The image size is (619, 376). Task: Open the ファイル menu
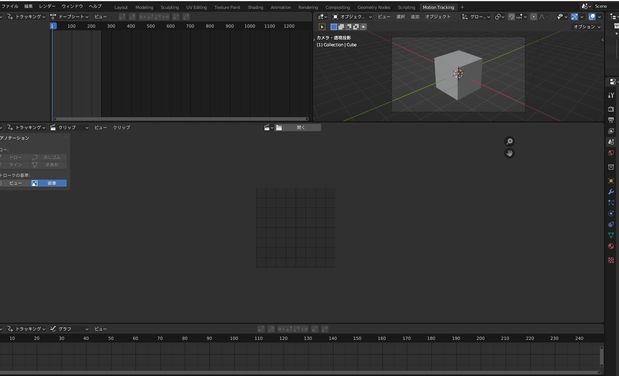[10, 6]
